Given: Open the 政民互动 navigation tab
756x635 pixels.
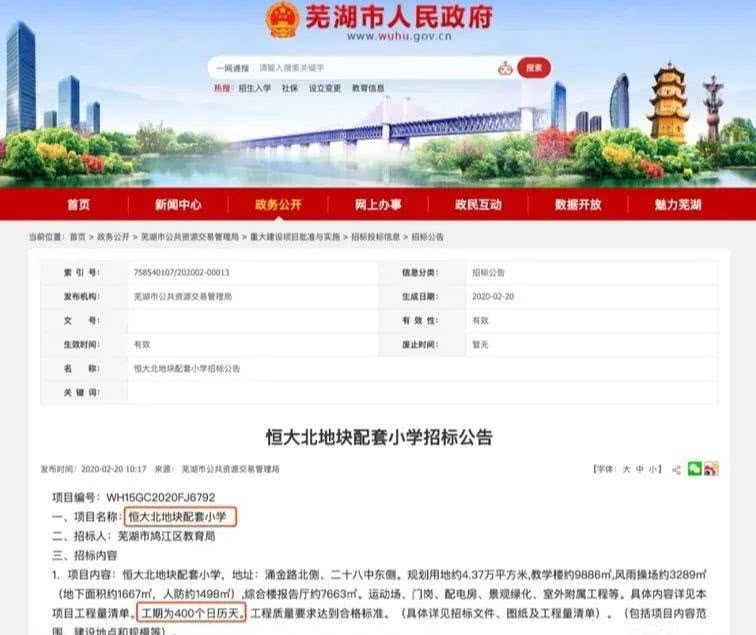Looking at the screenshot, I should [x=478, y=204].
